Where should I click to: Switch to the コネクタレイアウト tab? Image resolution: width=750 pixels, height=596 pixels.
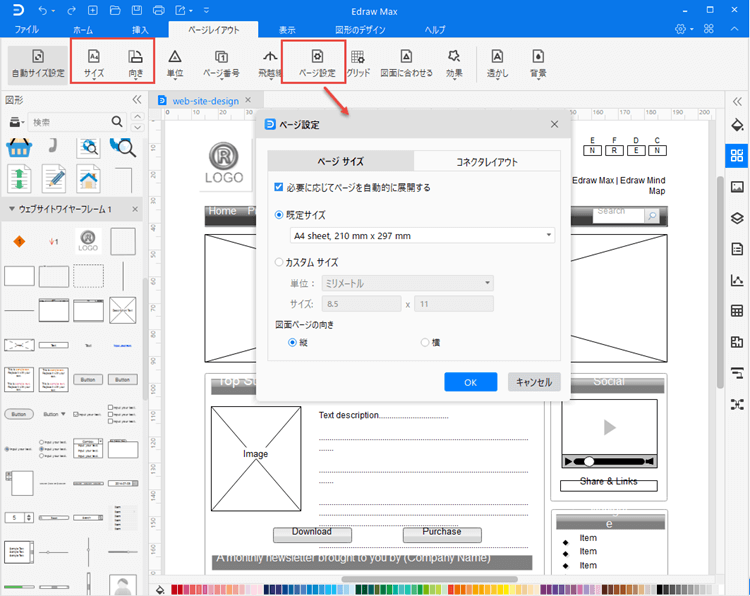(x=487, y=161)
